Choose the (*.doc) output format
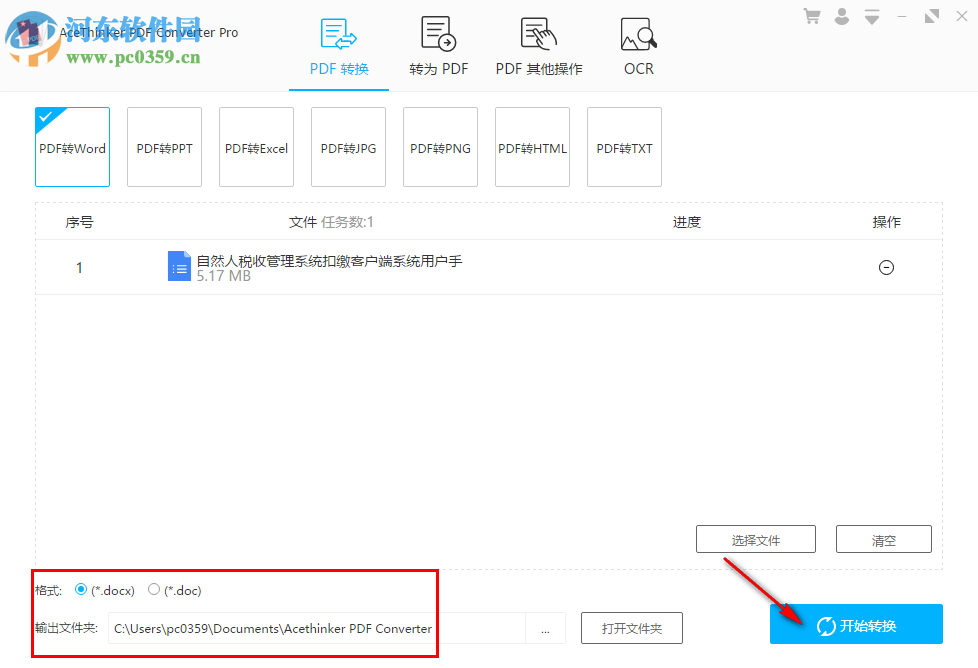978x668 pixels. click(x=152, y=590)
